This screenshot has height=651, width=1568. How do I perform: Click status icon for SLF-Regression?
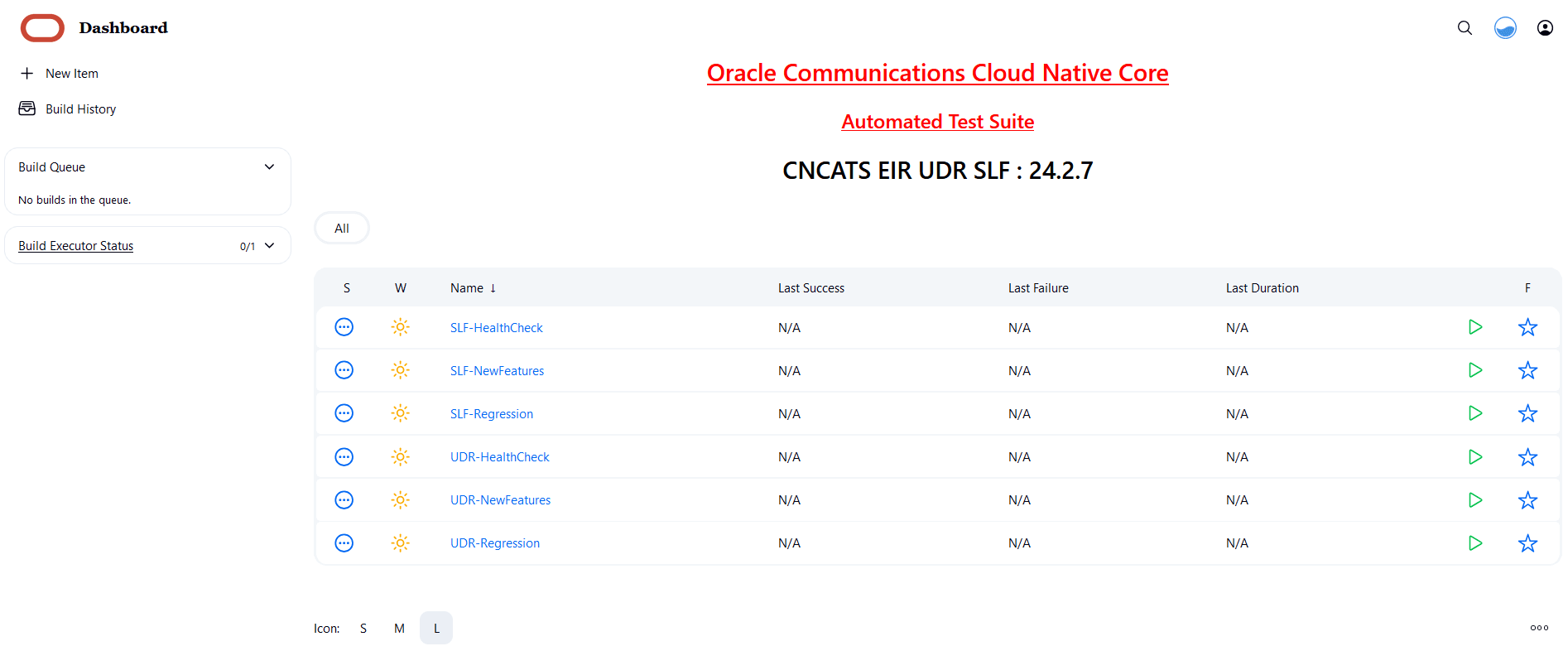(x=344, y=413)
